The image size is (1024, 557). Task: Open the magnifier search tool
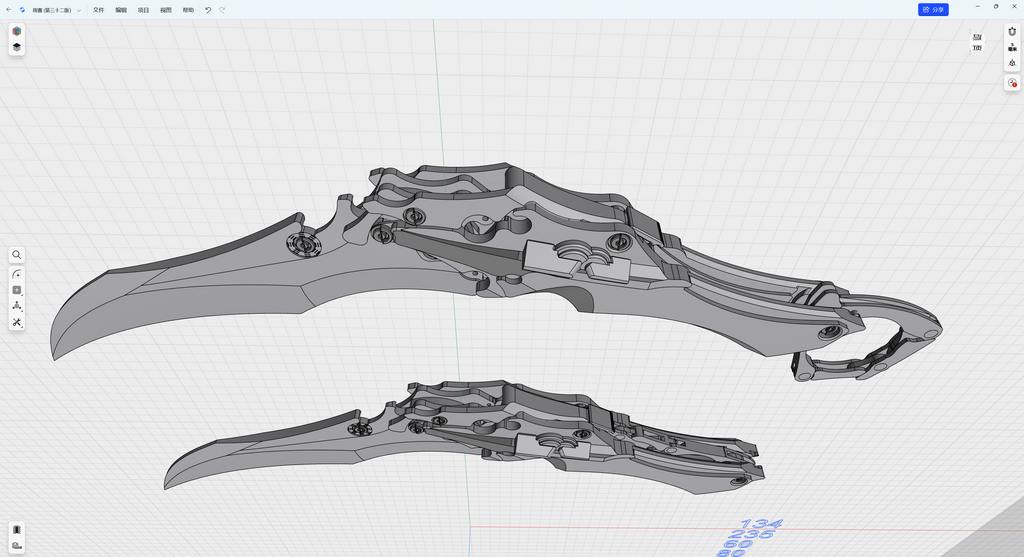pyautogui.click(x=17, y=255)
